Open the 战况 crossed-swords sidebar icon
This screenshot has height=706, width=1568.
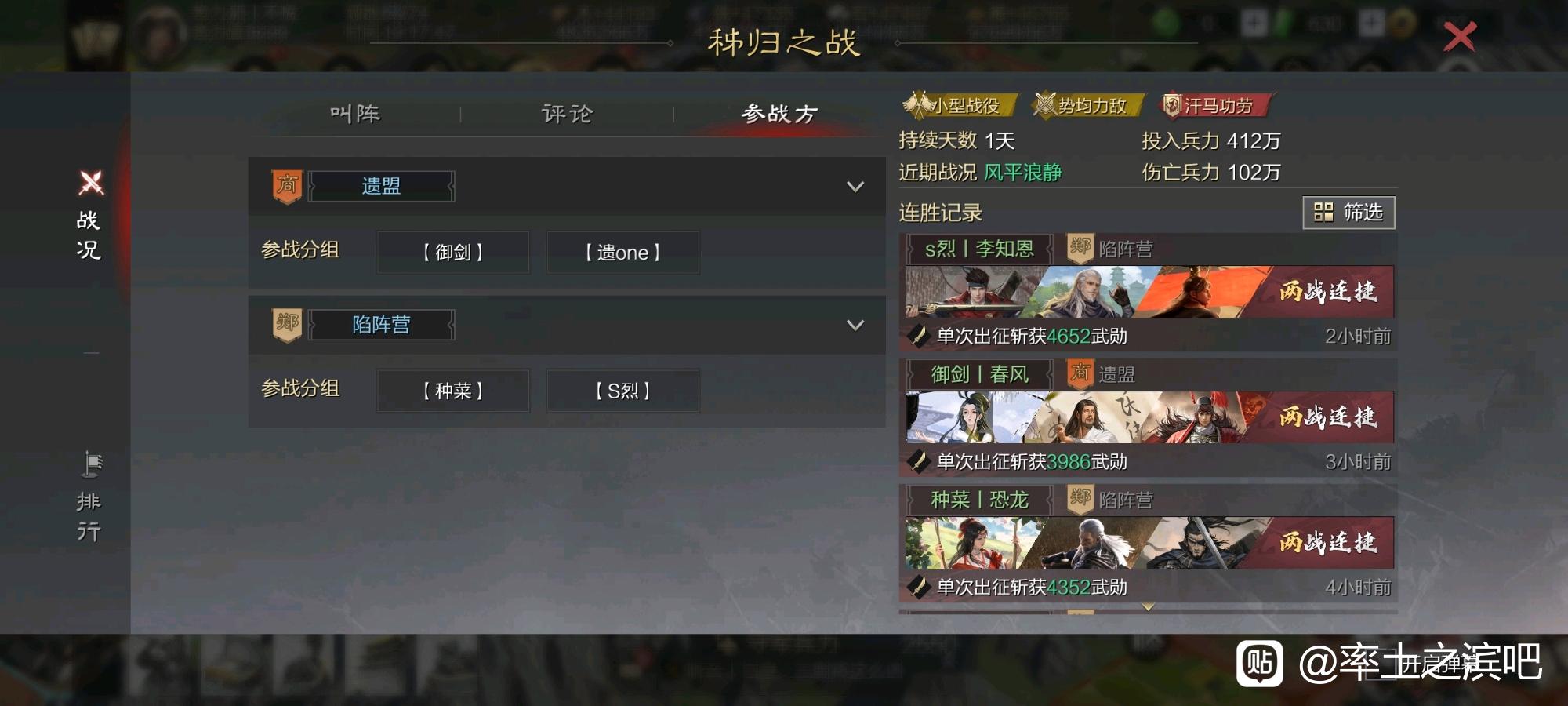click(91, 184)
